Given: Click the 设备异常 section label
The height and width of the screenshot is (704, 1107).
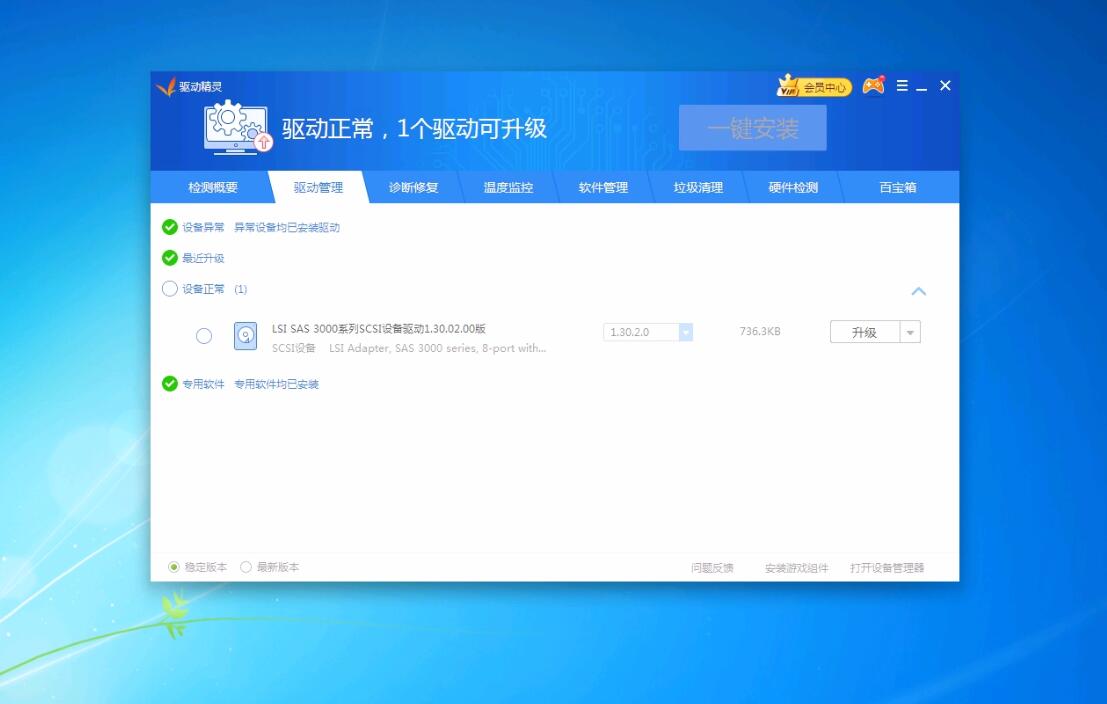Looking at the screenshot, I should [x=203, y=227].
